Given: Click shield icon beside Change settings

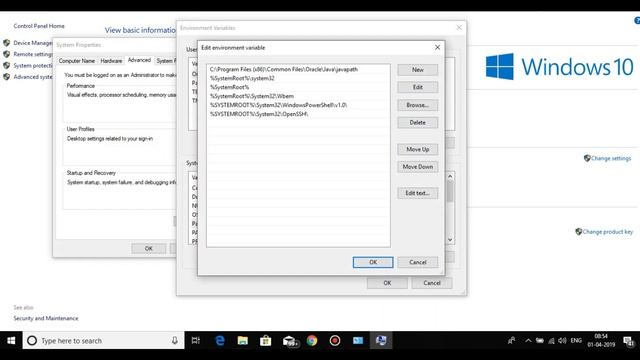Looking at the screenshot, I should coord(587,158).
